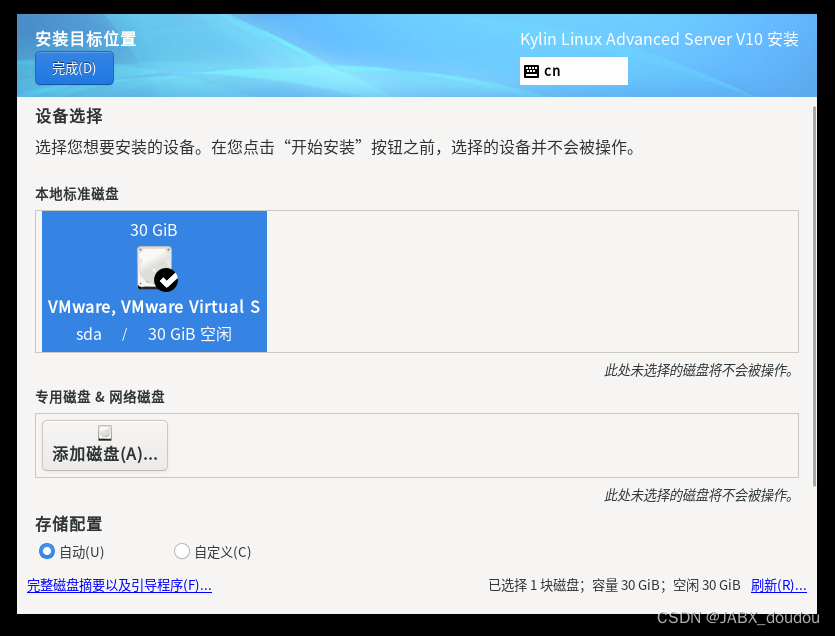The width and height of the screenshot is (835, 636).
Task: Open full disk summary and bootloader link
Action: 119,585
